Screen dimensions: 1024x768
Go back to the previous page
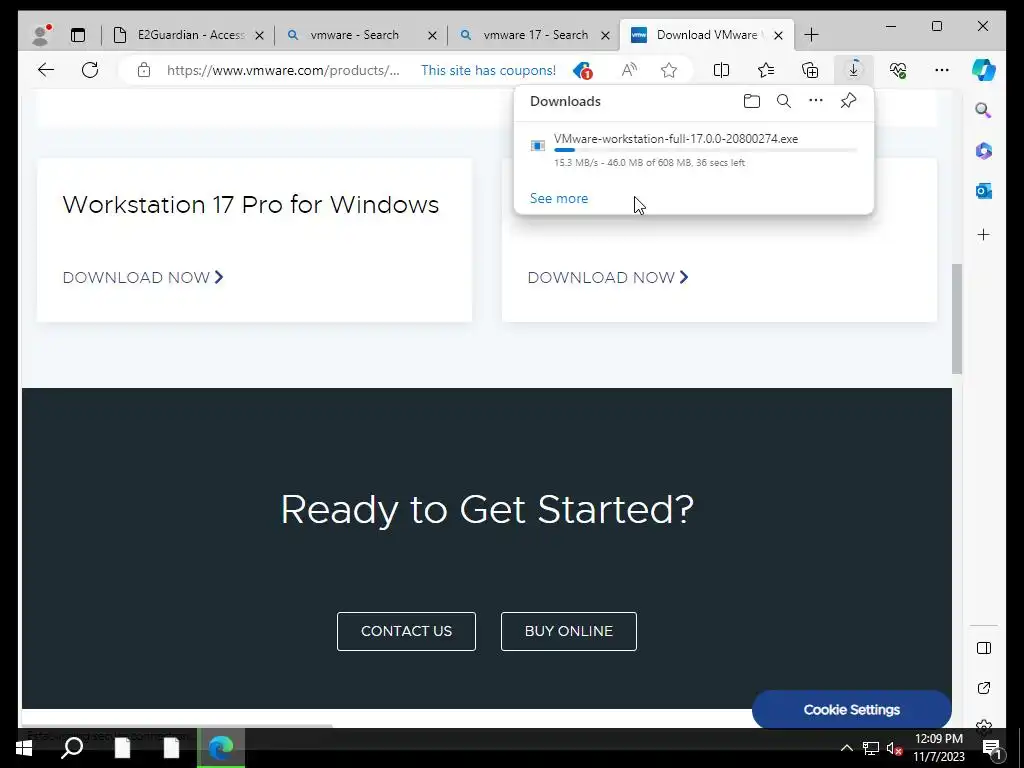click(46, 70)
